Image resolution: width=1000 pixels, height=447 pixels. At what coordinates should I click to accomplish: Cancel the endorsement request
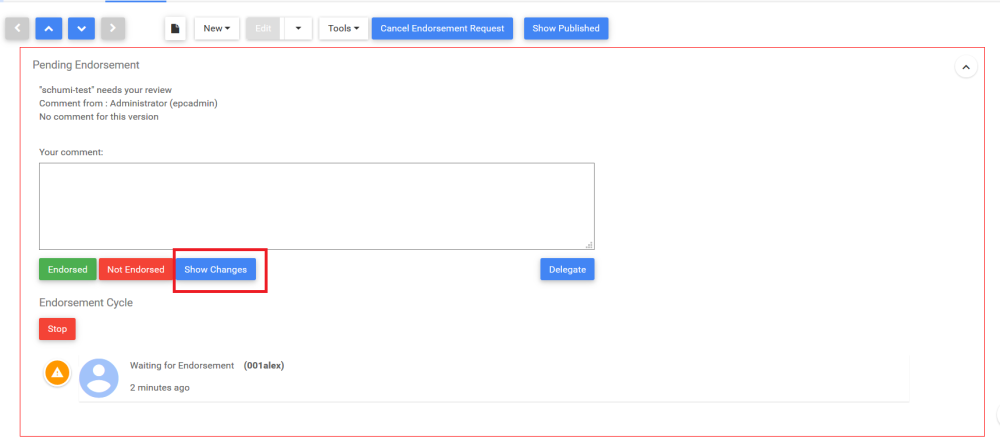[442, 28]
